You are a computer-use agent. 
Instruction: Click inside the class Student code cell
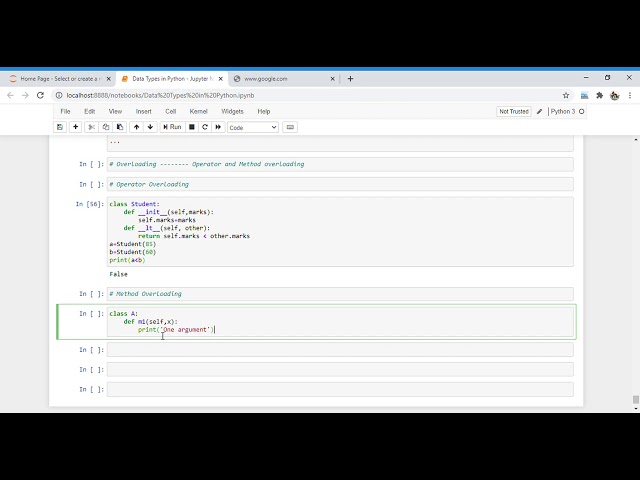(x=340, y=232)
